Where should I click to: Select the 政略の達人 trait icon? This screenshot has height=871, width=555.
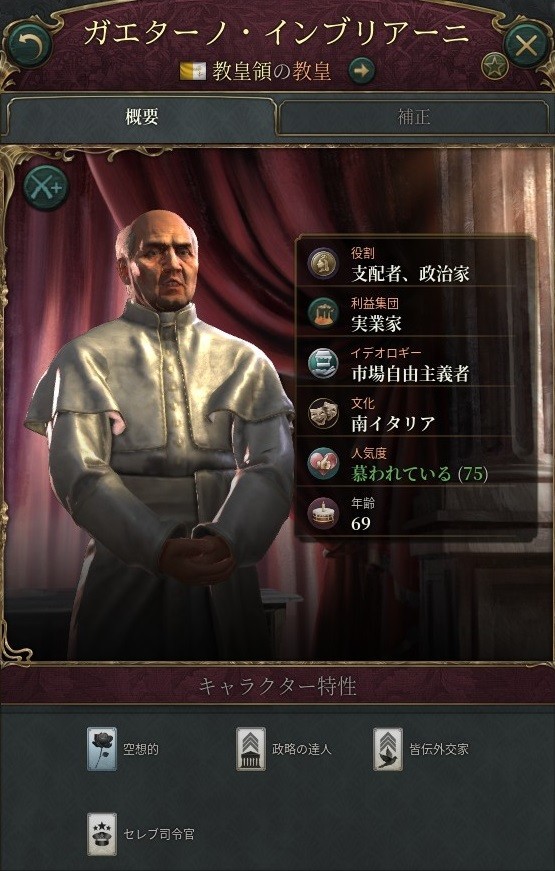point(251,749)
